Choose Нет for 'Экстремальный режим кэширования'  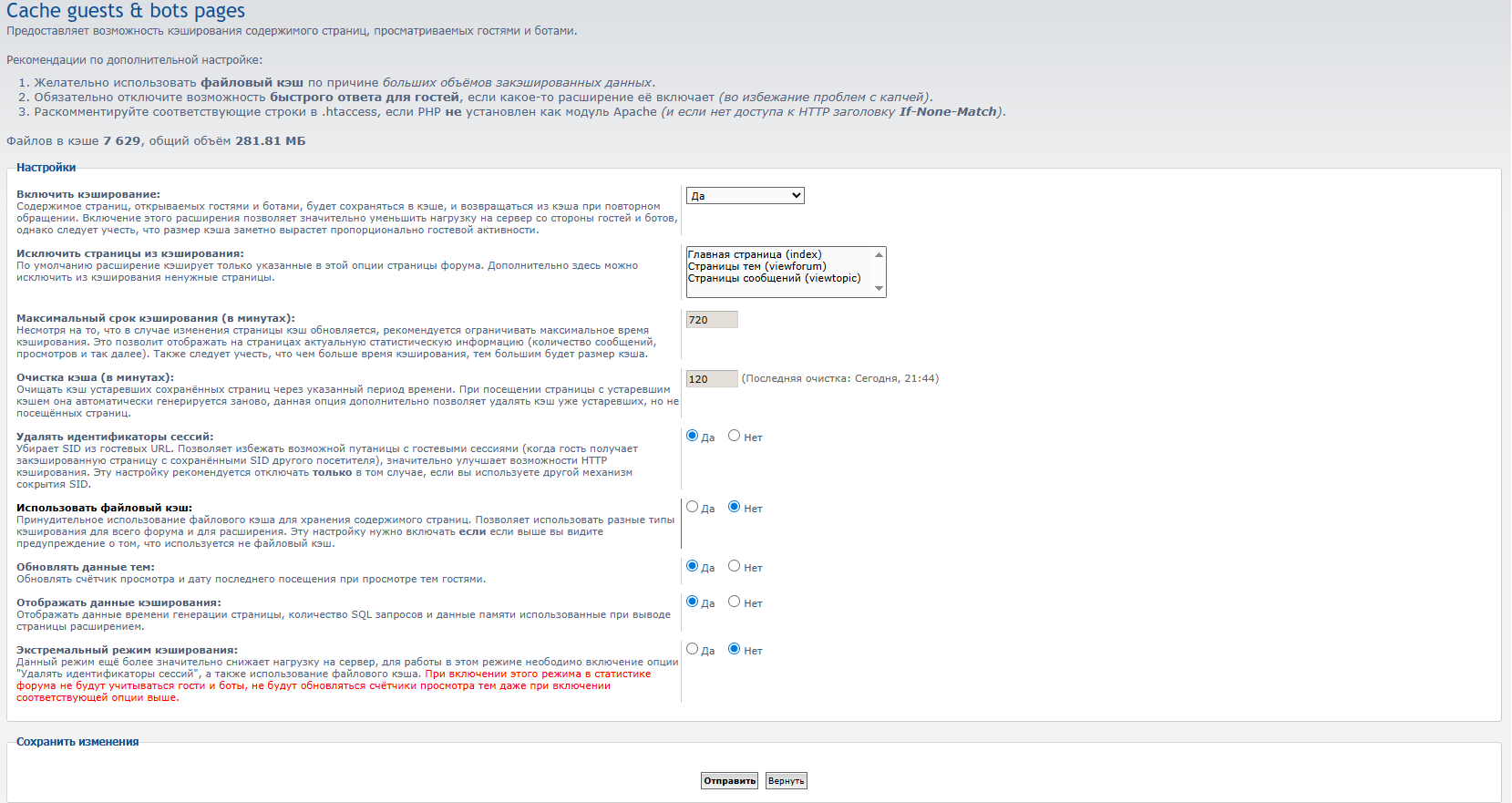(x=734, y=650)
